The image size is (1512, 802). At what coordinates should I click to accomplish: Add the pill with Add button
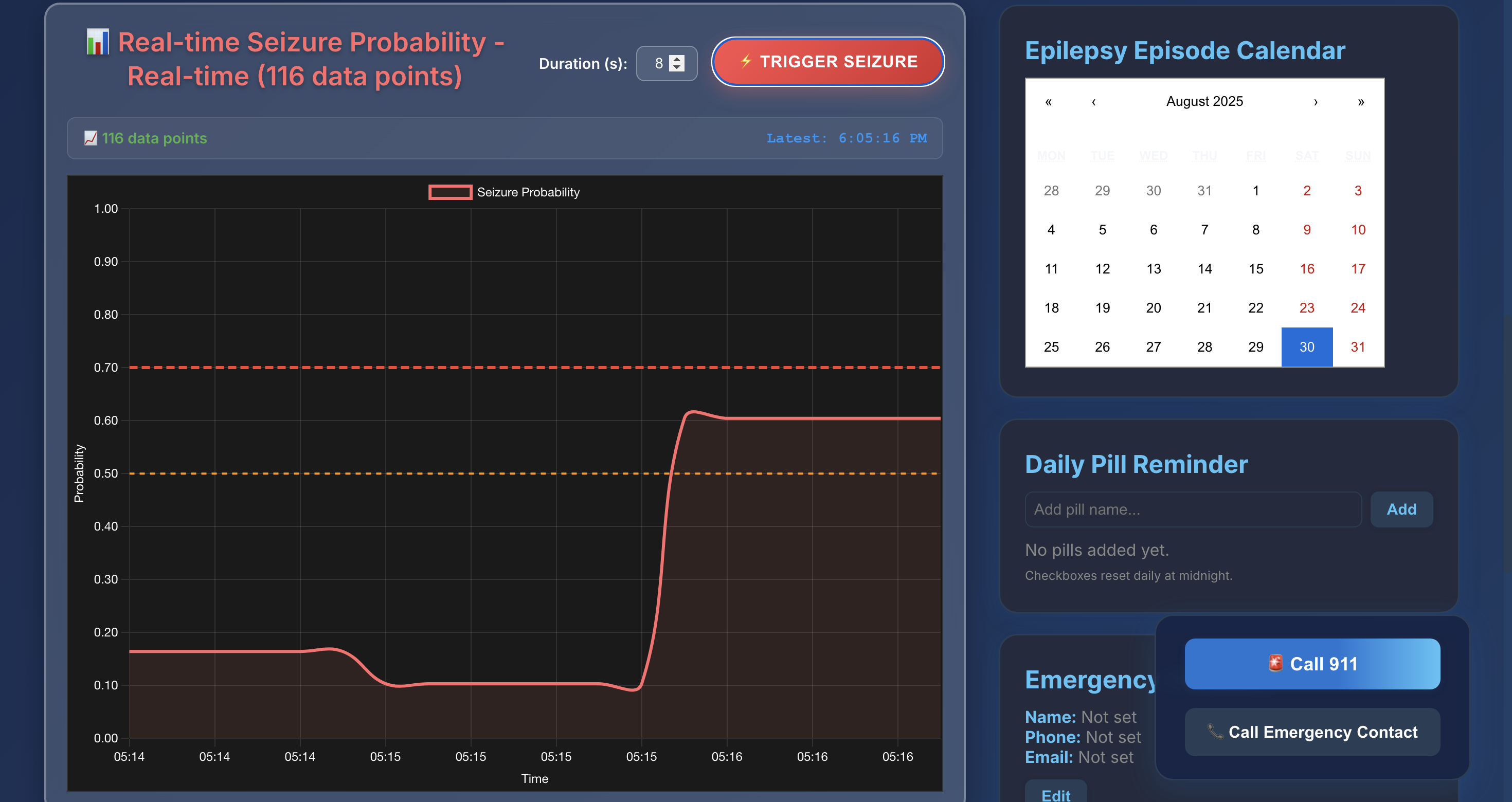click(x=1401, y=509)
